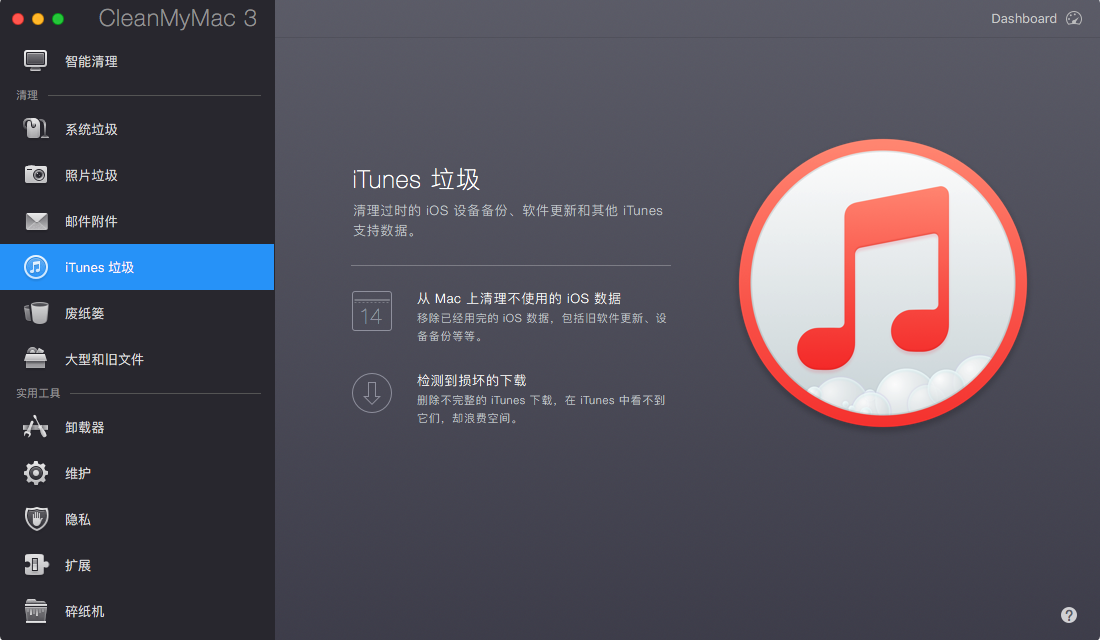This screenshot has width=1100, height=640.
Task: Open the 废纸篓 trash bin icon
Action: [36, 313]
